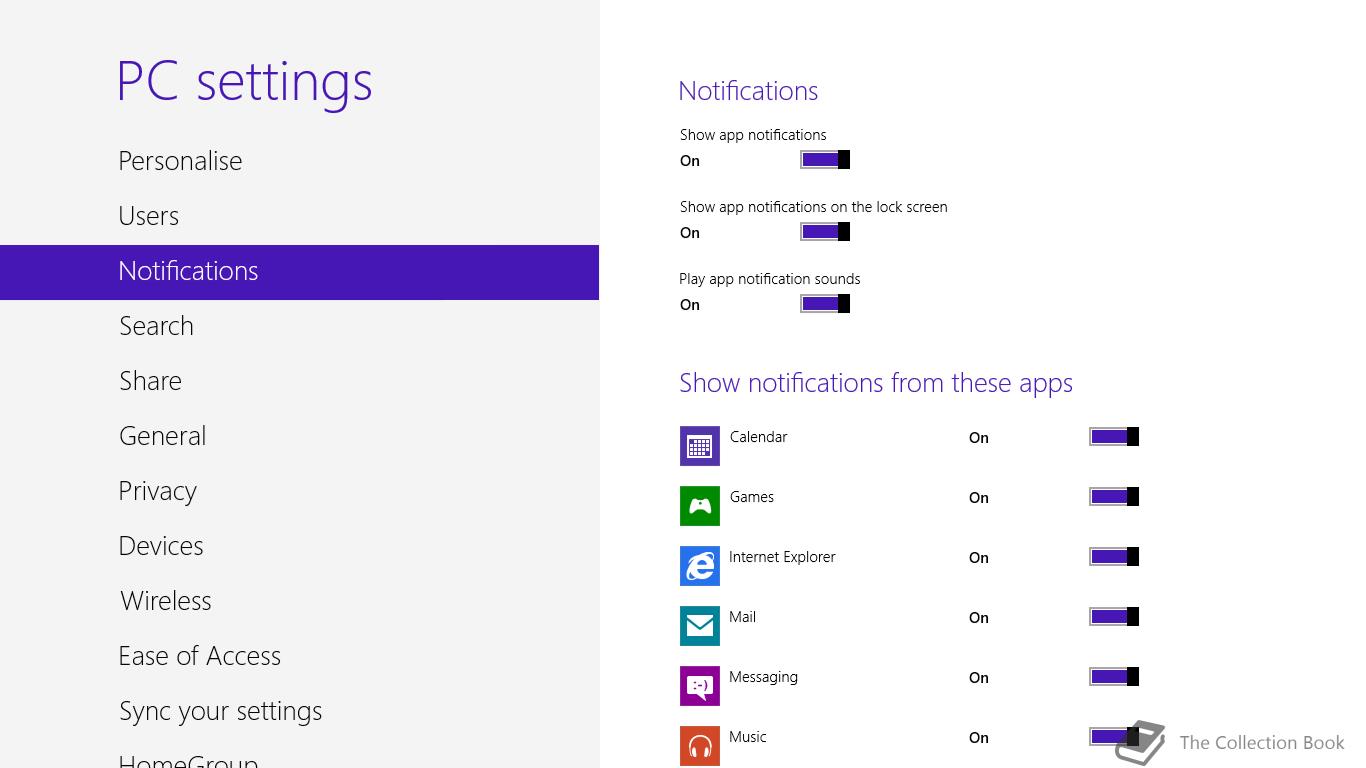The image size is (1366, 768).
Task: Open the Users settings category
Action: coord(299,216)
